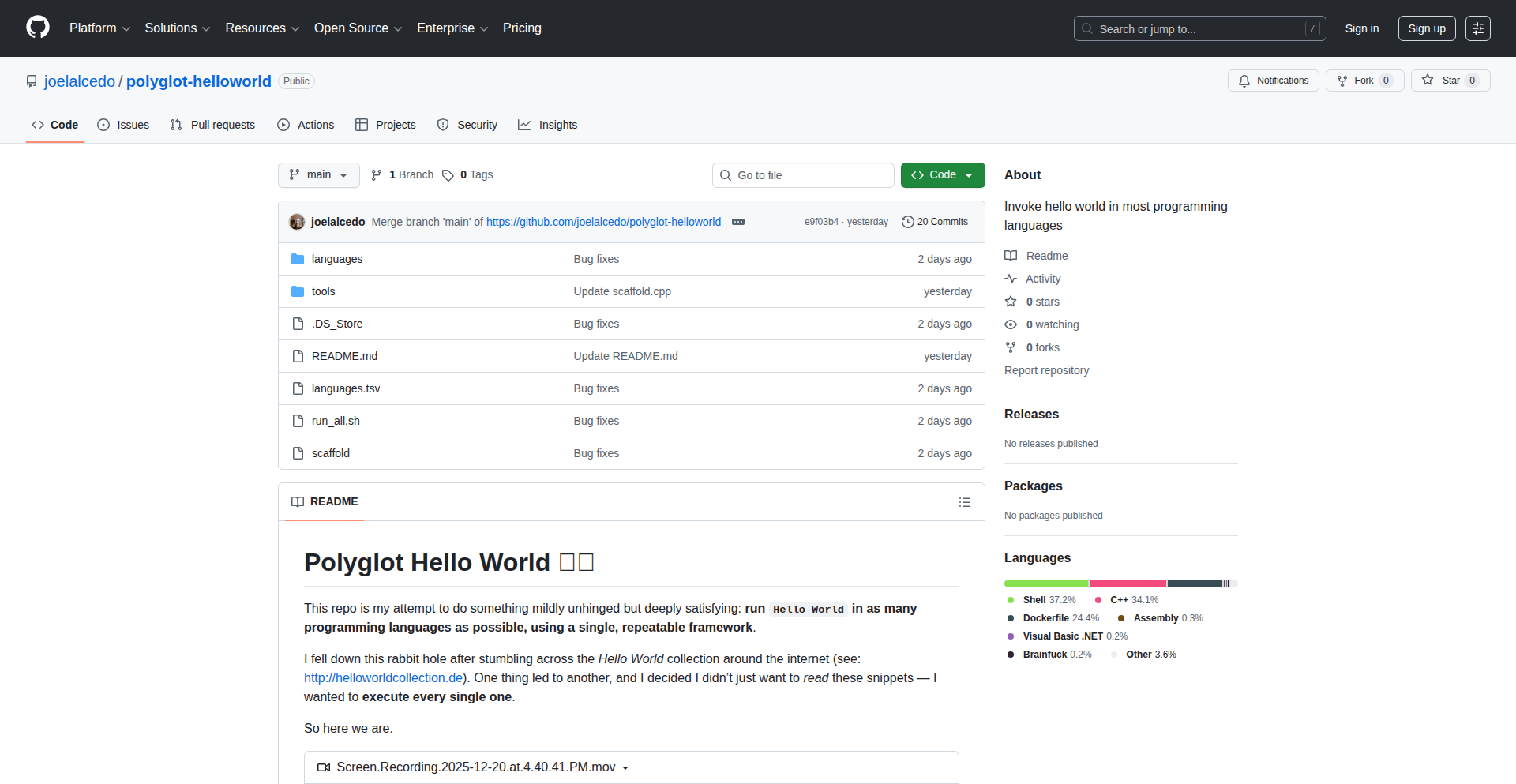Open the green Code dropdown arrow
The width and height of the screenshot is (1516, 784).
click(x=970, y=174)
